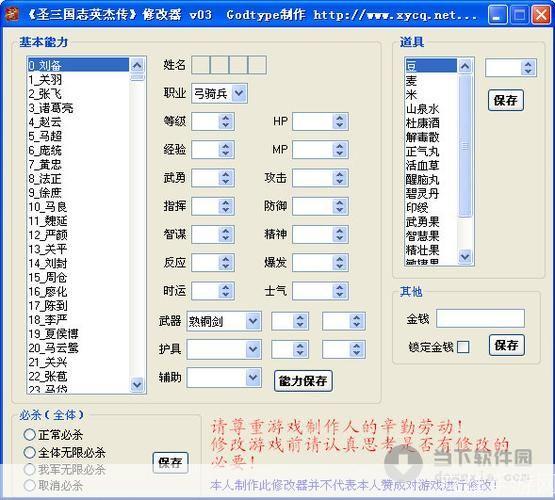Screen dimensions: 555x500
Task: Select 5_马超 in character list
Action: 78,136
